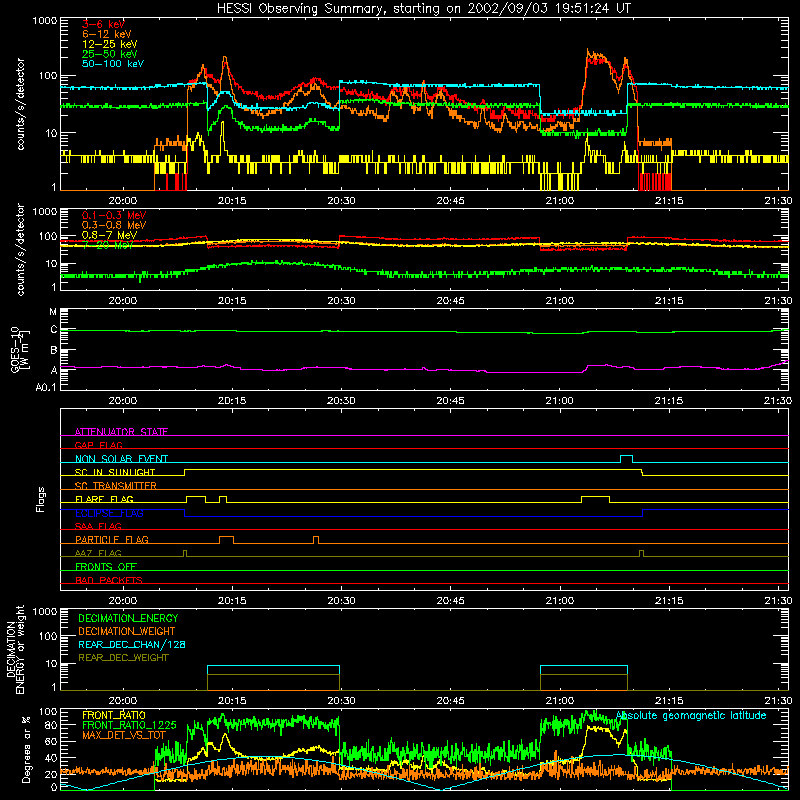This screenshot has width=800, height=800.
Task: Select the 3-6 keV legend label
Action: 104,24
